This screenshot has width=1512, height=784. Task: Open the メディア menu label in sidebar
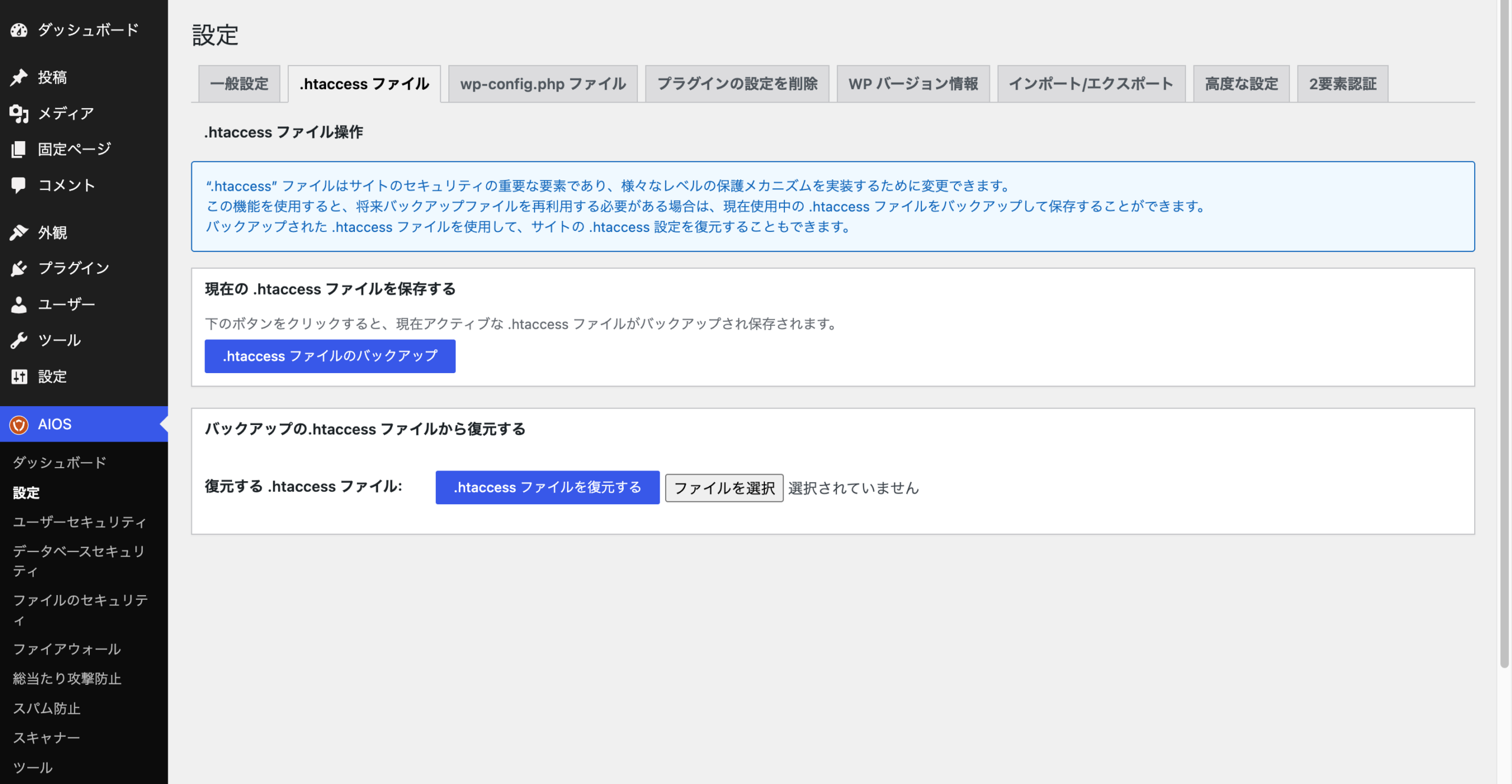66,113
